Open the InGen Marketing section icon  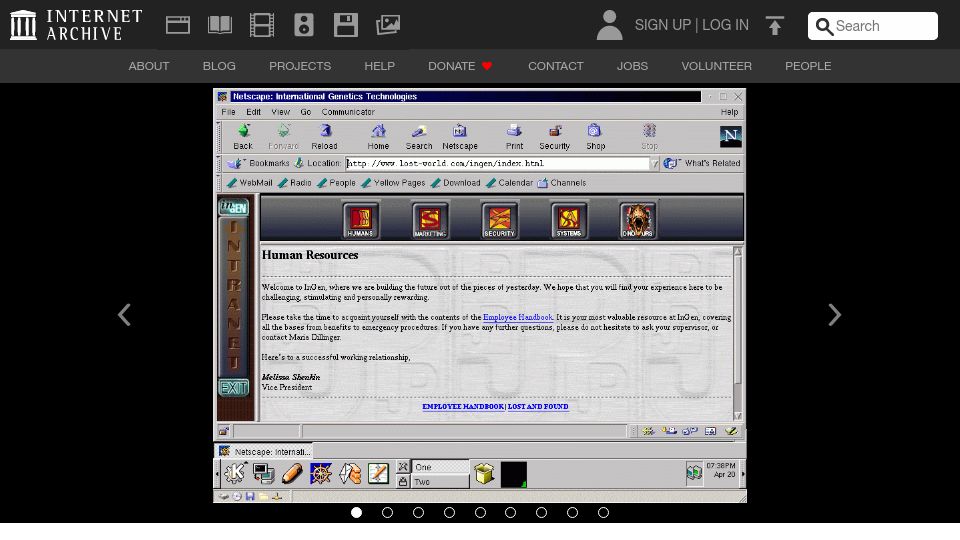point(430,220)
